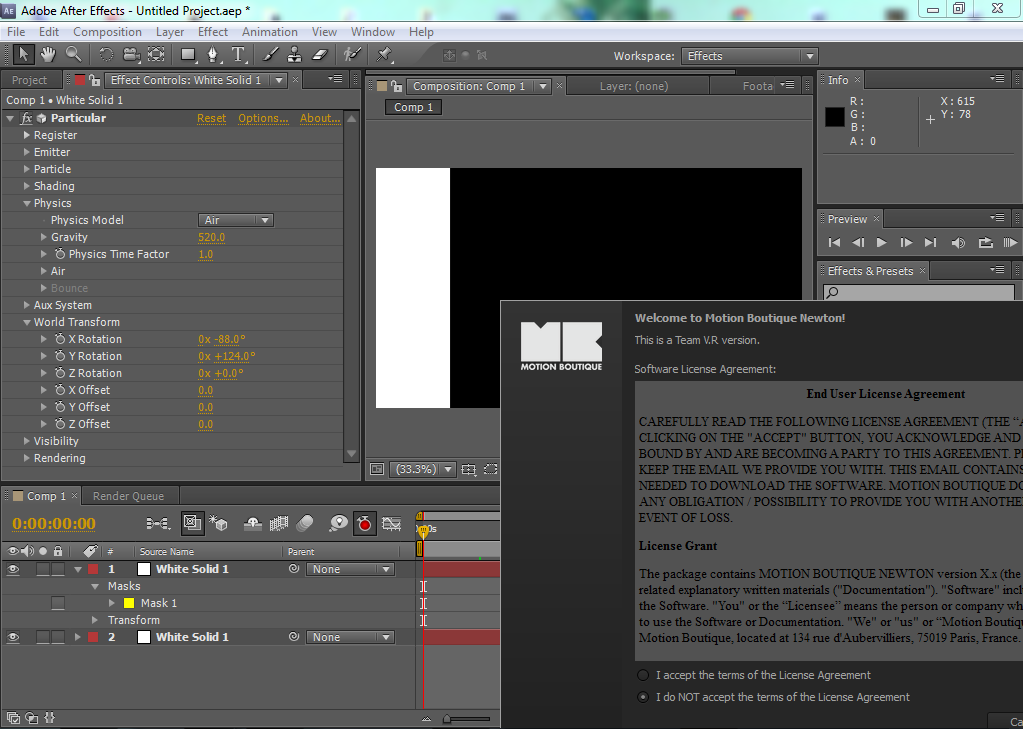
Task: Toggle Physics Time Factor stopwatch
Action: click(60, 254)
